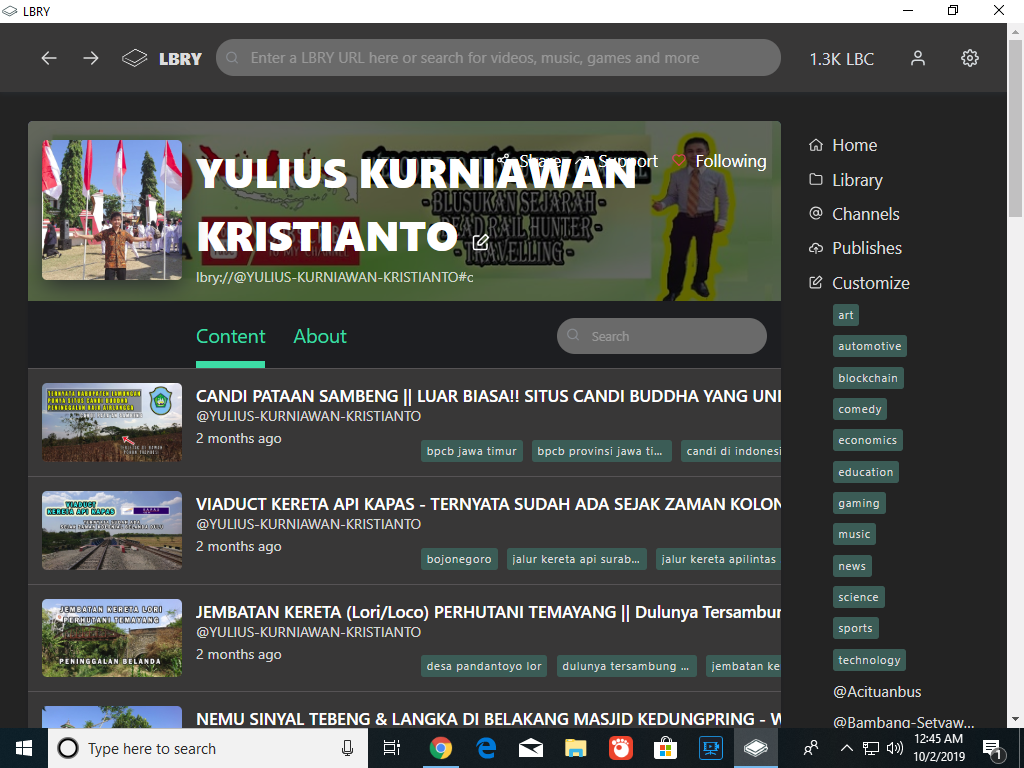Toggle the Following heart button
This screenshot has width=1024, height=768.
[720, 161]
